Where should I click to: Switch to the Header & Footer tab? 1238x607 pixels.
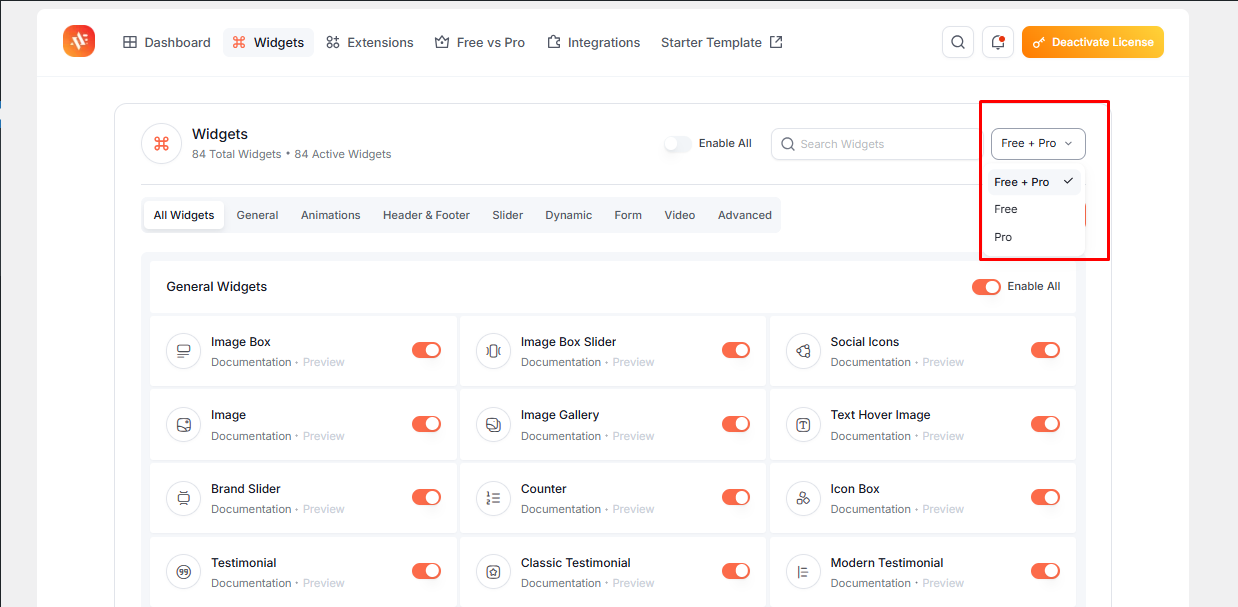point(426,215)
